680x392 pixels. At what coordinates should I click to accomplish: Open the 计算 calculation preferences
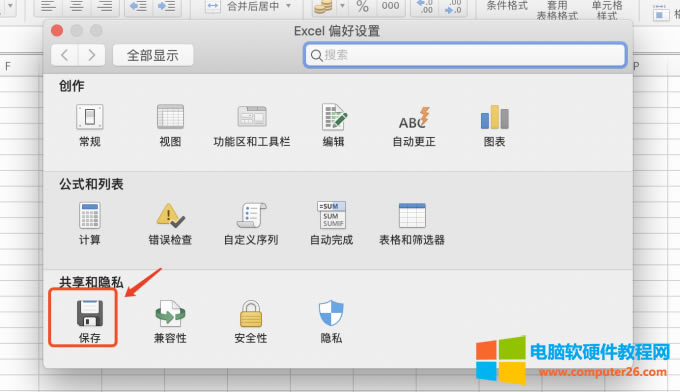(x=90, y=224)
